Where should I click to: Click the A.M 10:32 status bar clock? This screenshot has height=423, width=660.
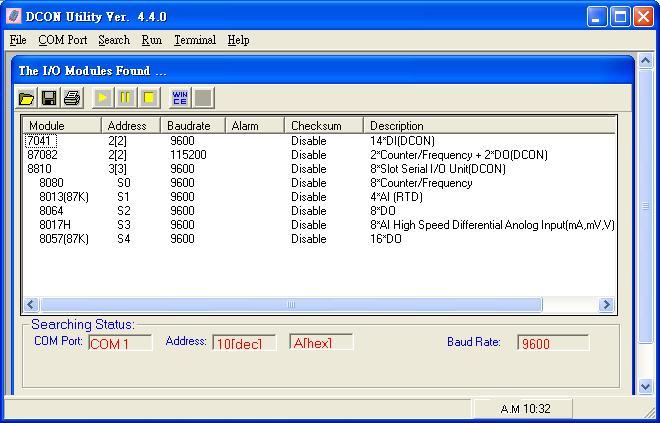coord(523,409)
